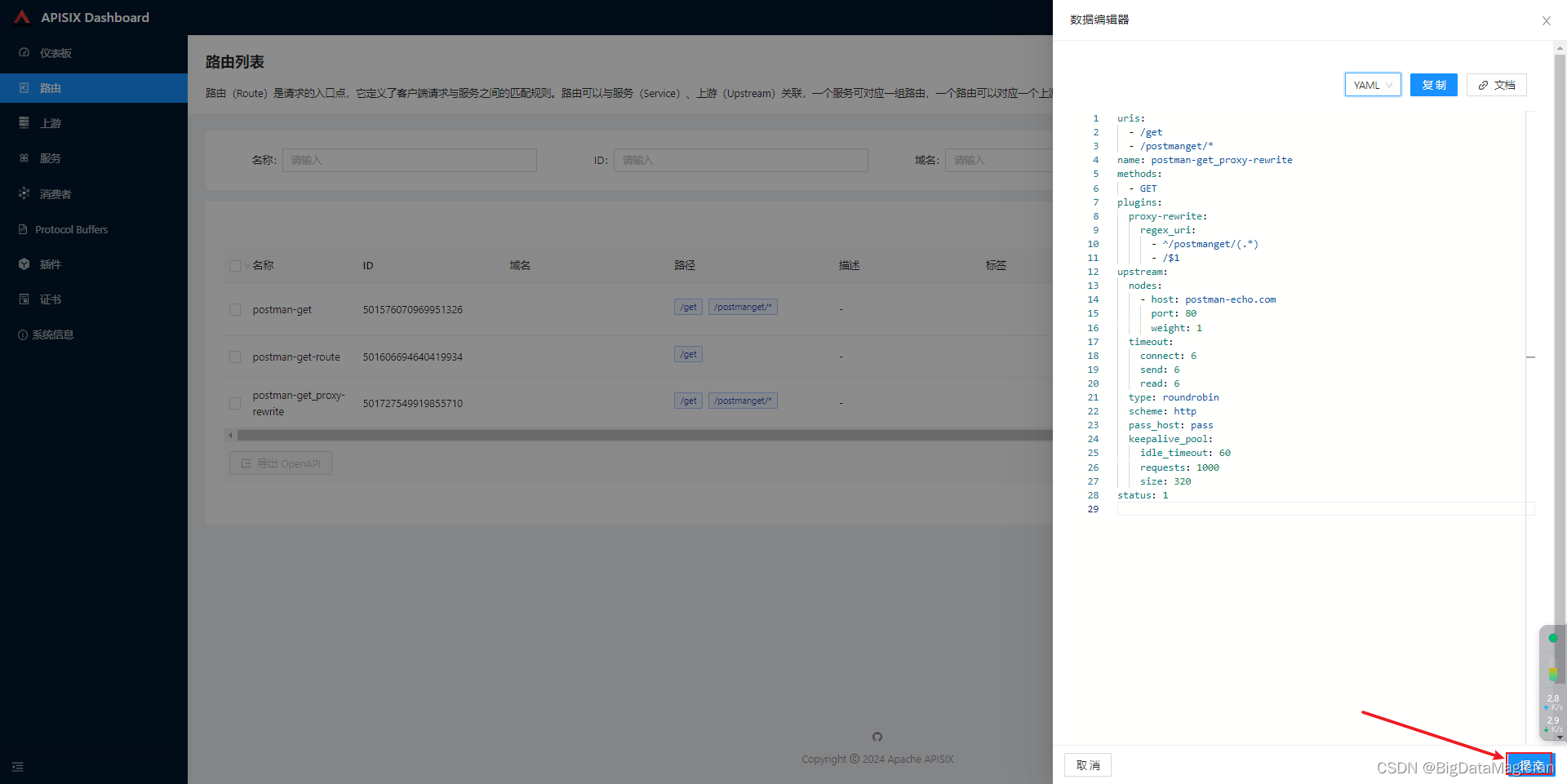Open the YAML format dropdown
Screen dimensions: 1567x784
(x=1372, y=84)
